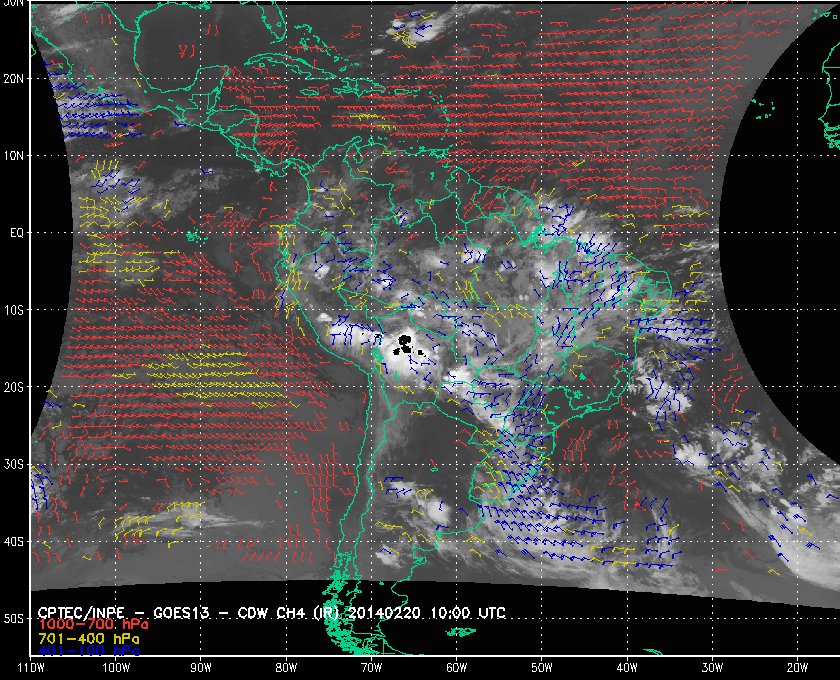Click the 30W longitude label
Viewport: 840px width, 680px height.
point(712,668)
